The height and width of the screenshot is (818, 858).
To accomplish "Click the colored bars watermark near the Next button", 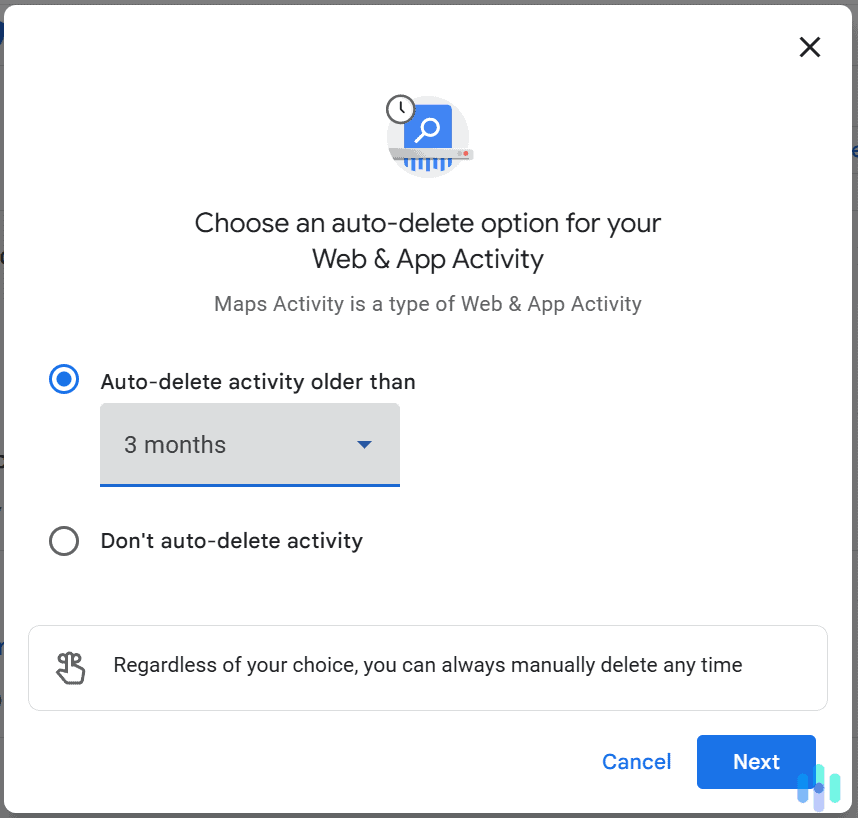I will pos(820,789).
